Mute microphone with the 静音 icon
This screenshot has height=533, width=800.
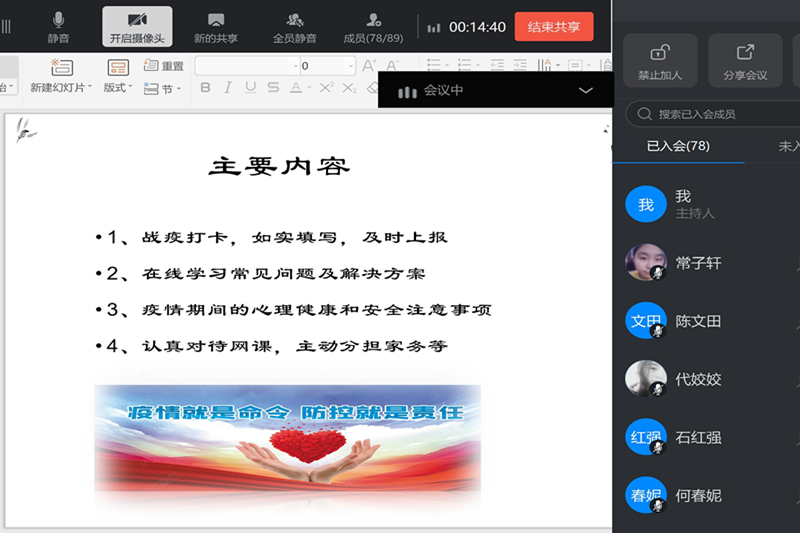58,26
